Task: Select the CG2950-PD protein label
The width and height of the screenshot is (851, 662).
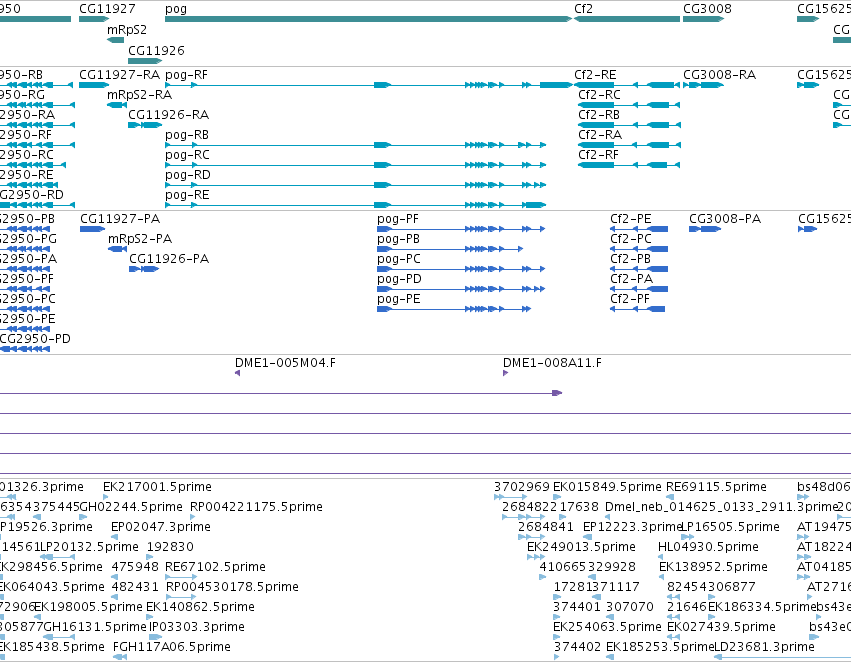Action: 35,339
